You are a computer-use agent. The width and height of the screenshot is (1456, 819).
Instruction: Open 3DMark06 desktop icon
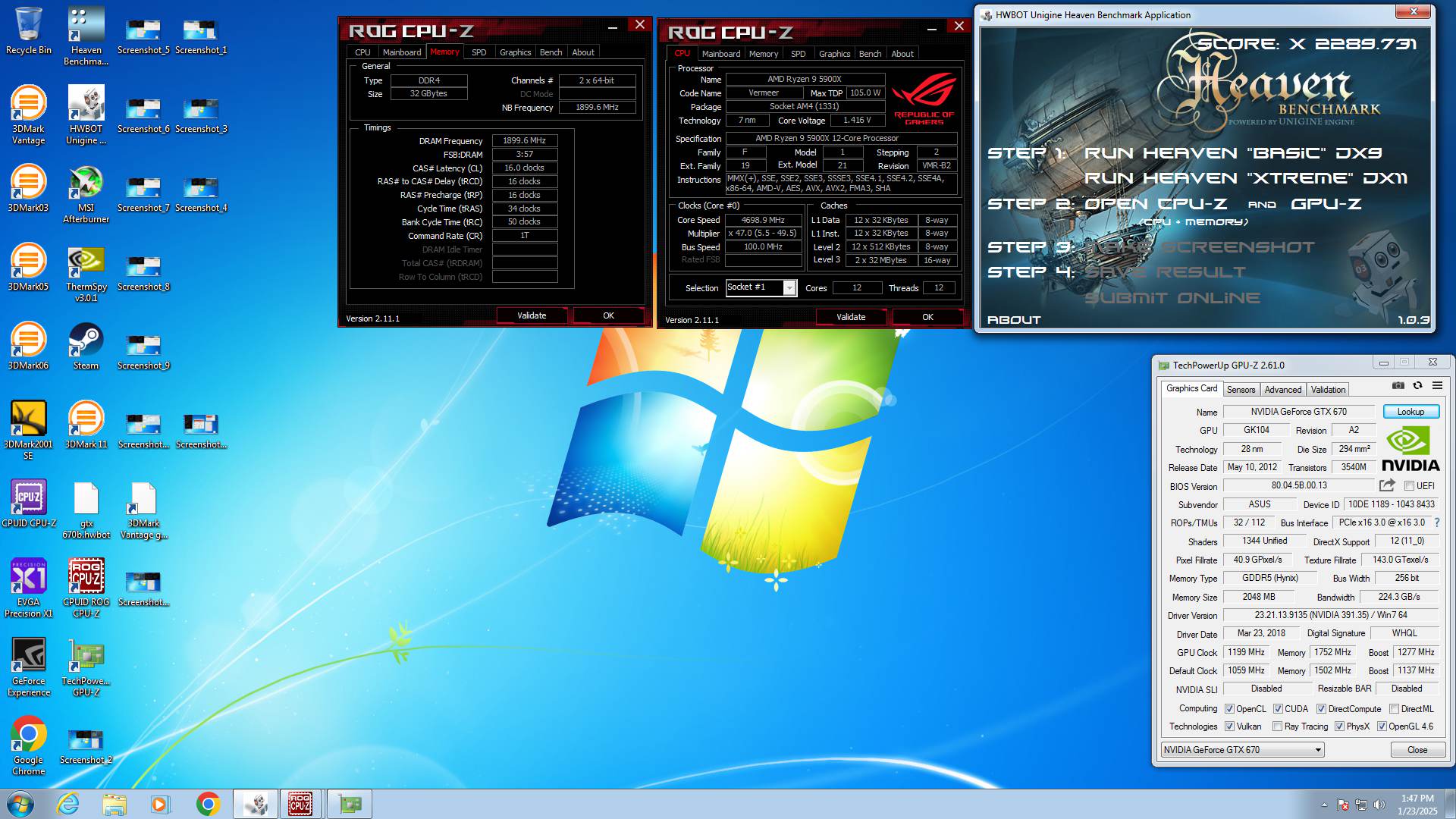(x=29, y=345)
